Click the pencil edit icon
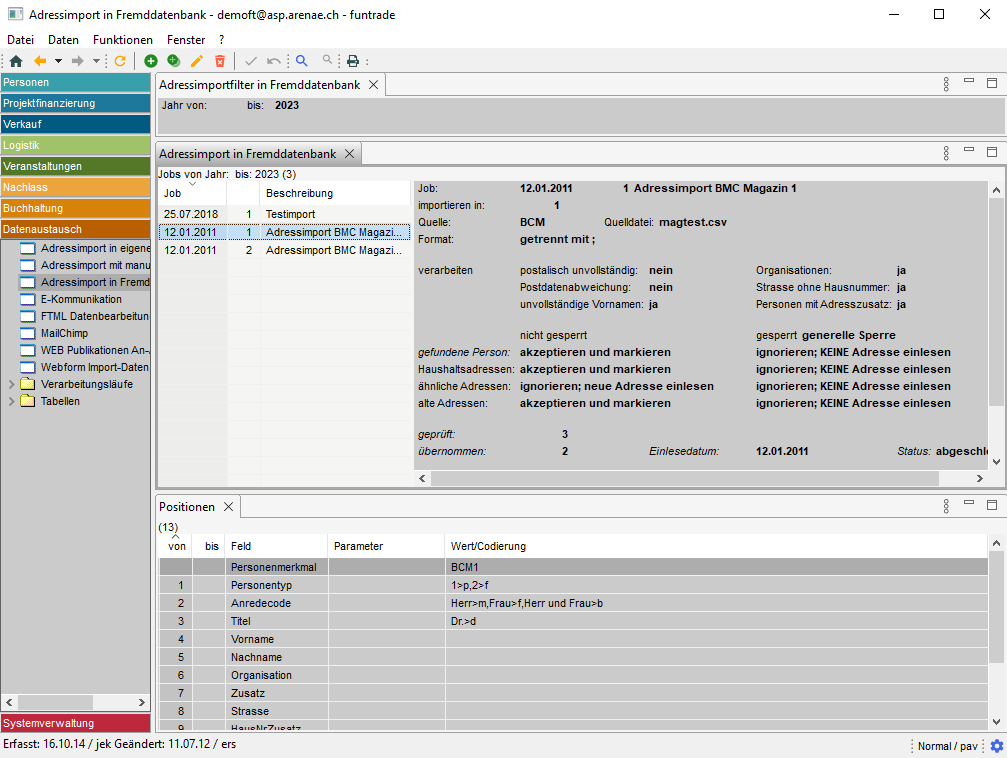 (x=197, y=61)
